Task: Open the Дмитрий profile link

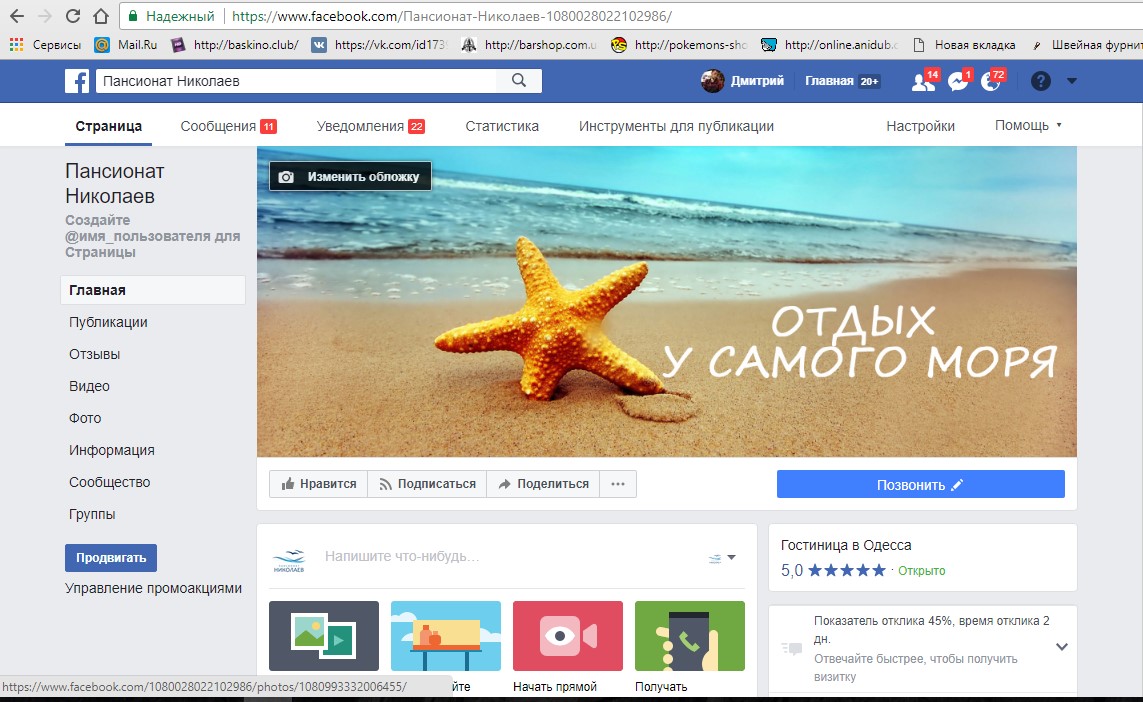Action: (743, 81)
